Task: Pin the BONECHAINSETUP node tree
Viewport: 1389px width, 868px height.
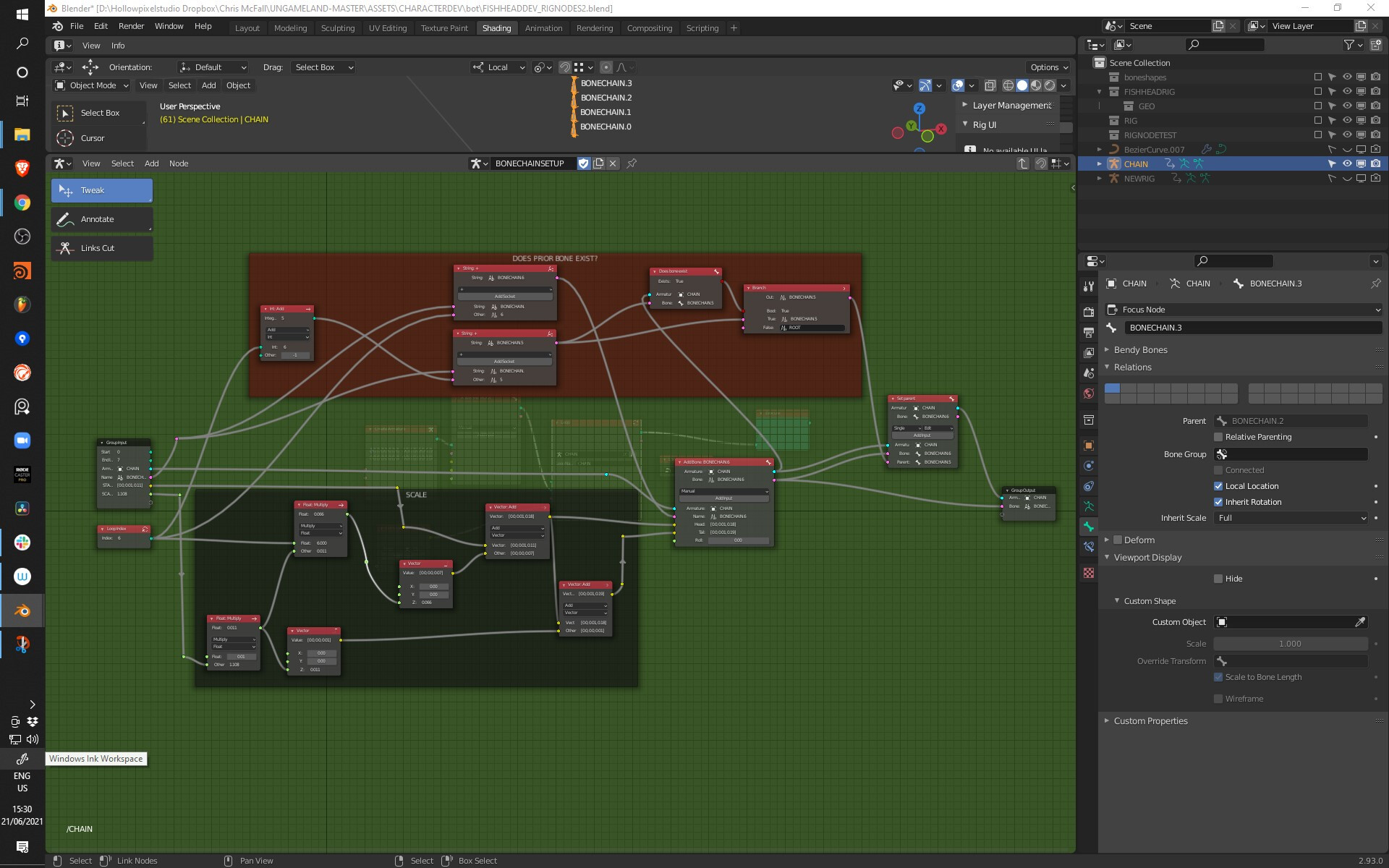Action: tap(632, 163)
